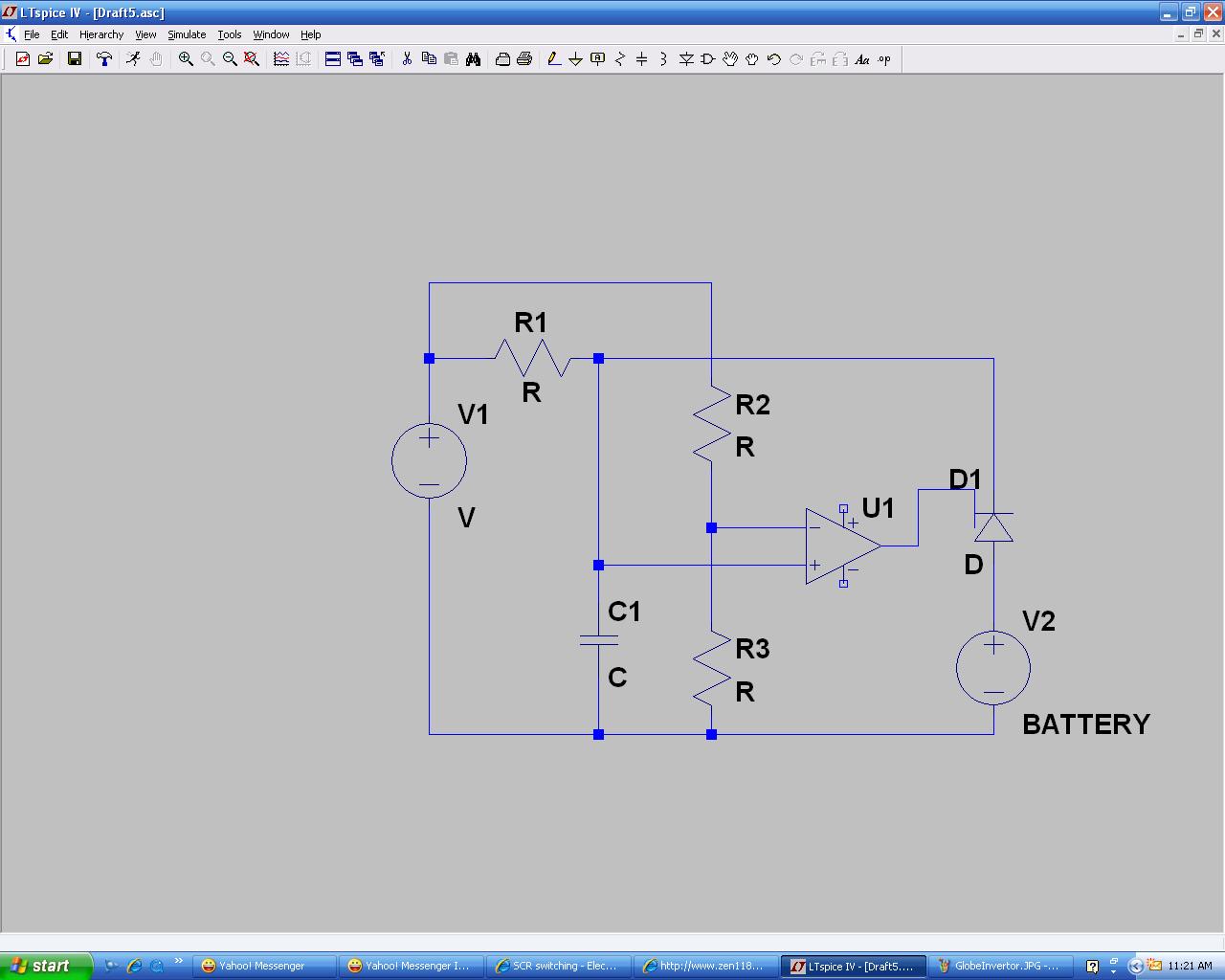Click the C1 capacitor label

[x=624, y=612]
